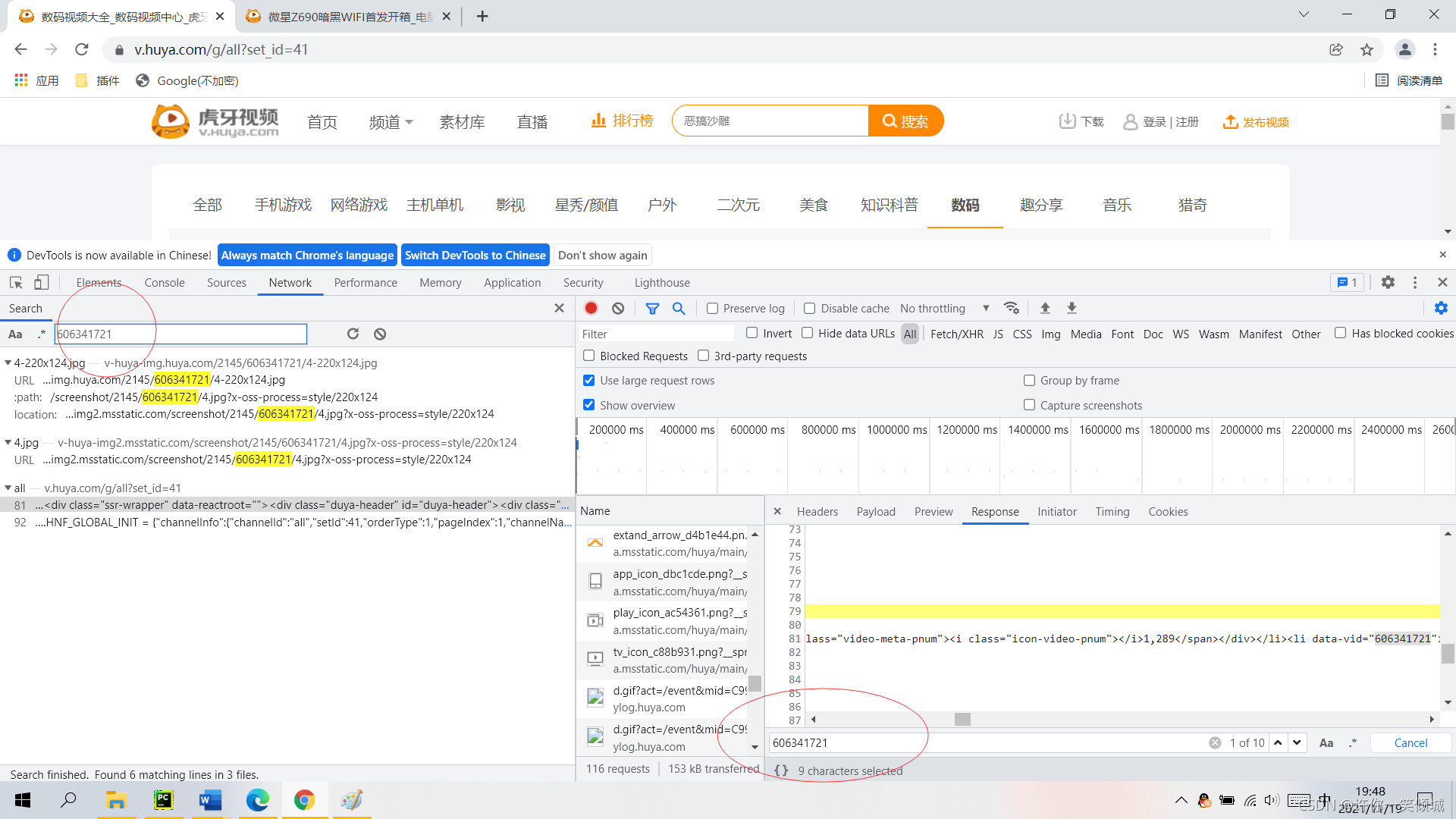Toggle the network filter funnel icon
The height and width of the screenshot is (819, 1456).
tap(652, 308)
